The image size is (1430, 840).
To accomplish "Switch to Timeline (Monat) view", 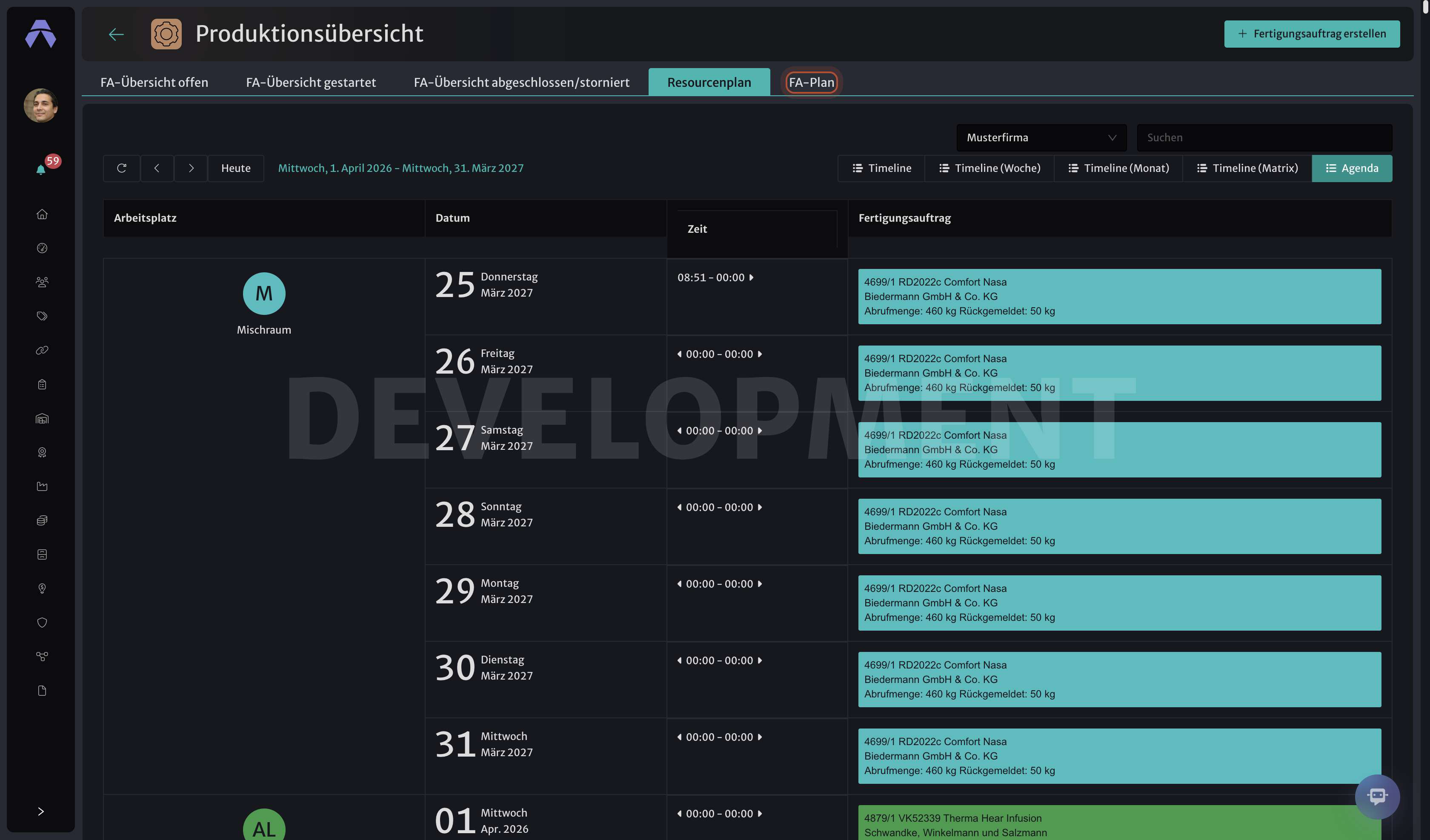I will click(1118, 168).
